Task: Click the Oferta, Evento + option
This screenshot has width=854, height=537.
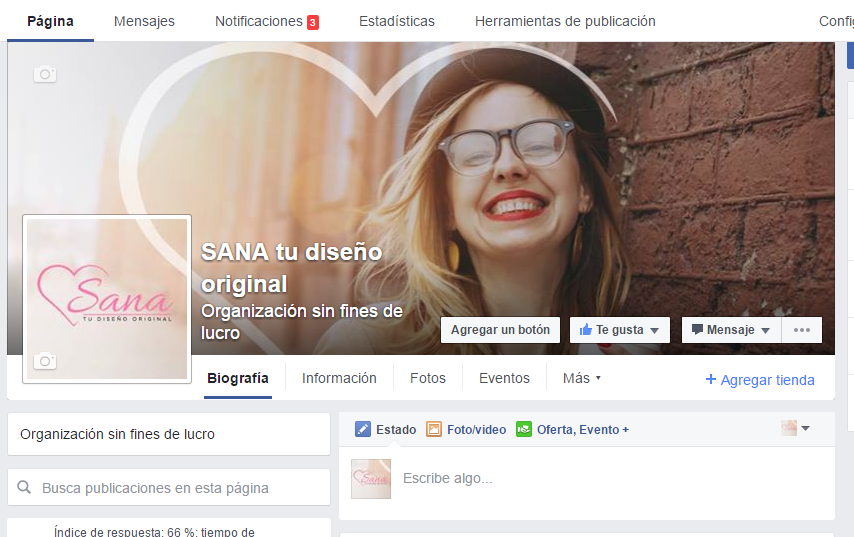Action: click(x=572, y=429)
